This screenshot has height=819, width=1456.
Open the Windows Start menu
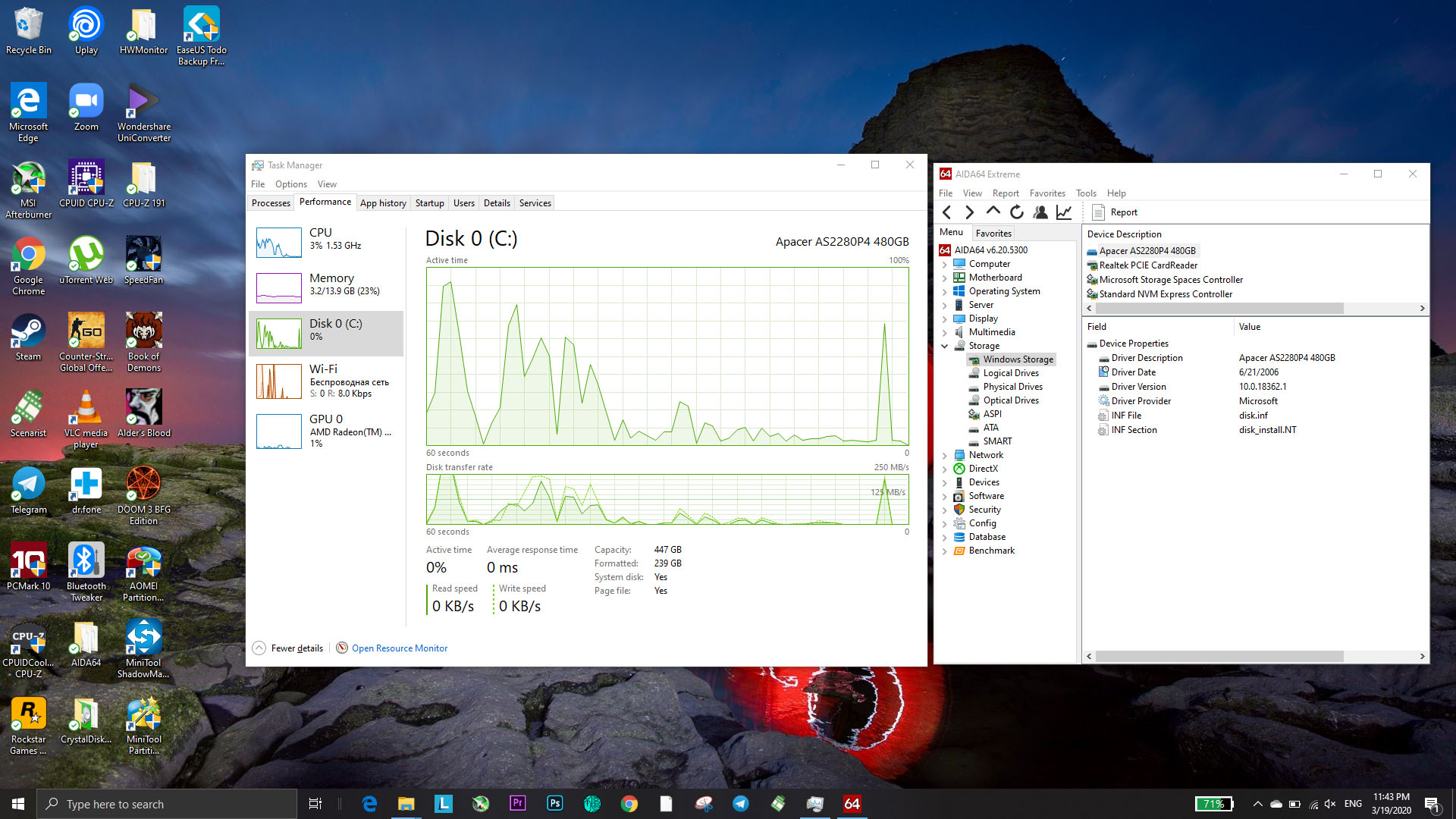point(18,804)
